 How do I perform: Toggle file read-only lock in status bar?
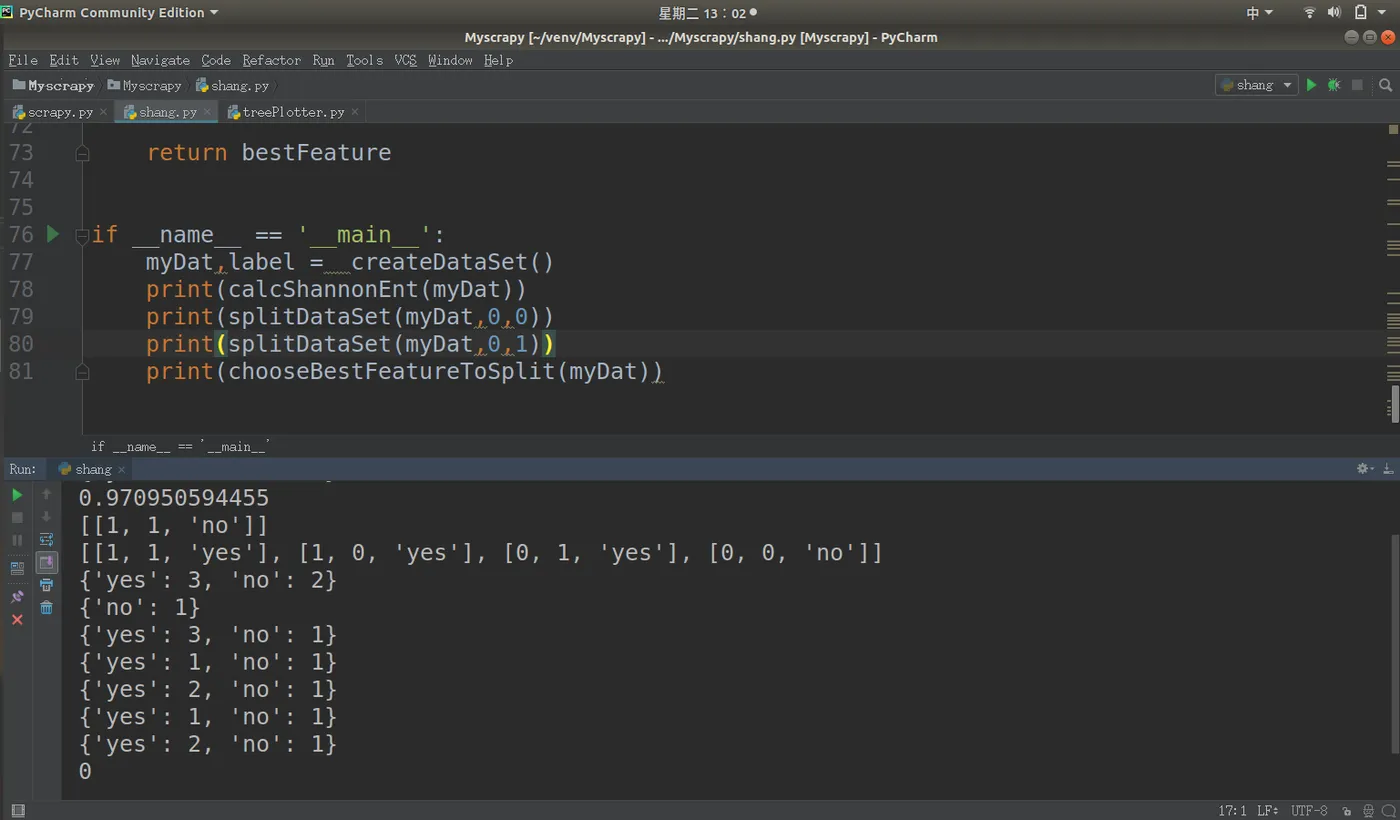[x=1348, y=810]
